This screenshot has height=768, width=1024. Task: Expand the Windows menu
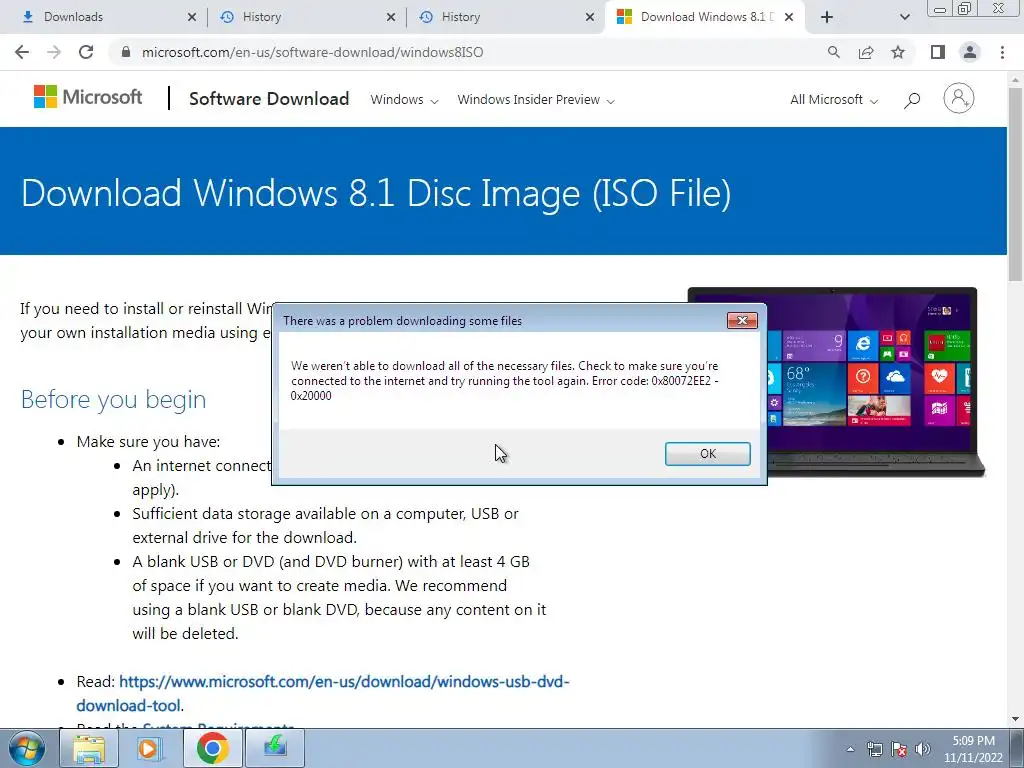pos(404,99)
